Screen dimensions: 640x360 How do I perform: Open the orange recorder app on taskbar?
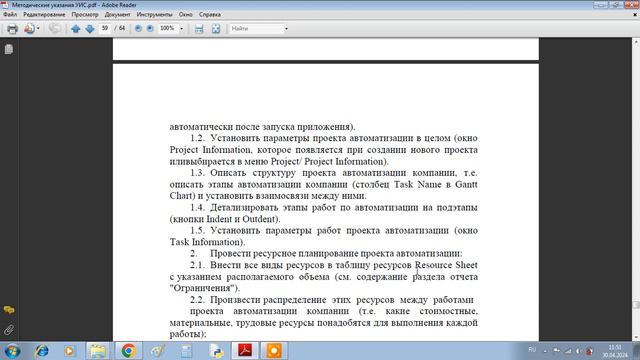click(274, 351)
